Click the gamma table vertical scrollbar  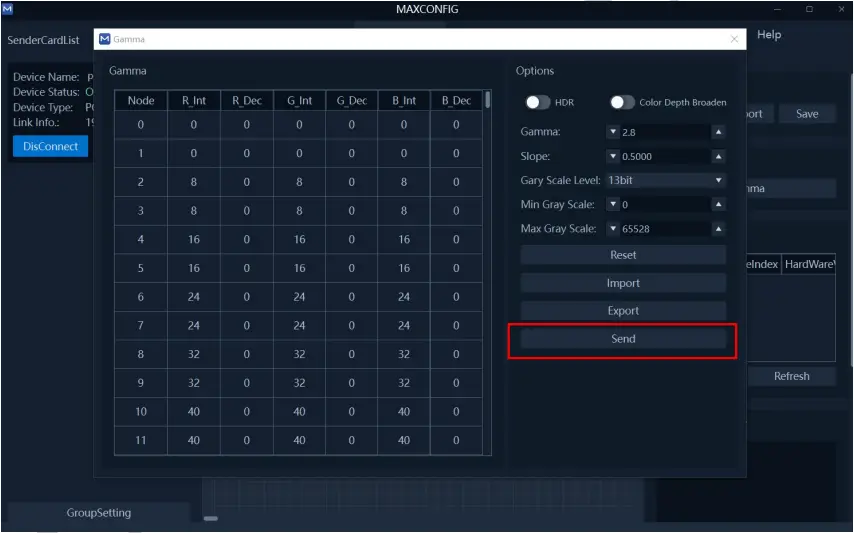coord(487,100)
